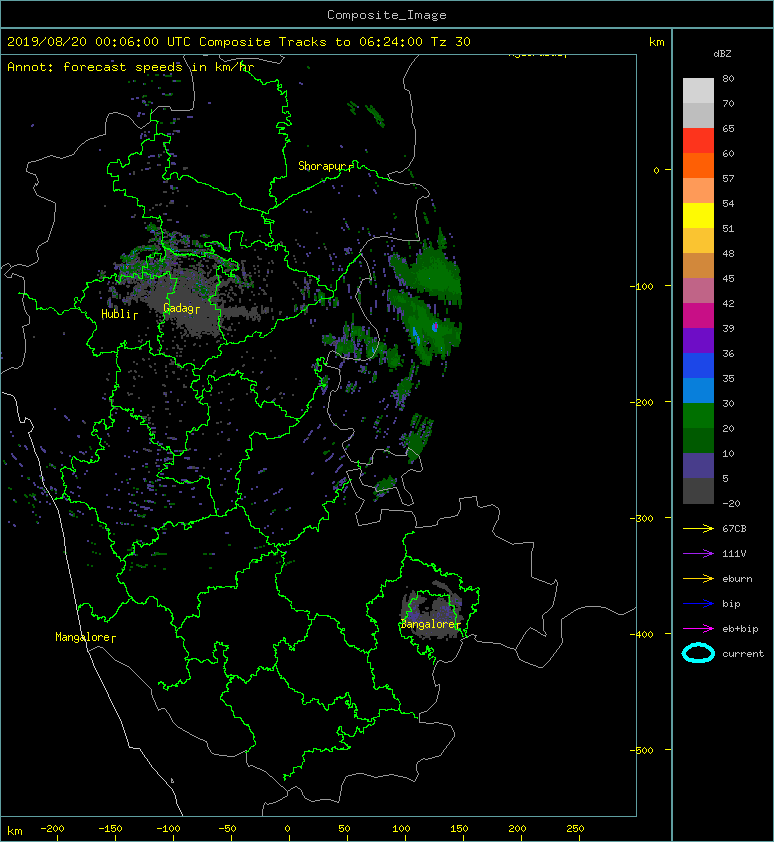The height and width of the screenshot is (842, 774).
Task: Select the gold swatch between 51 and 48
Action: (698, 241)
